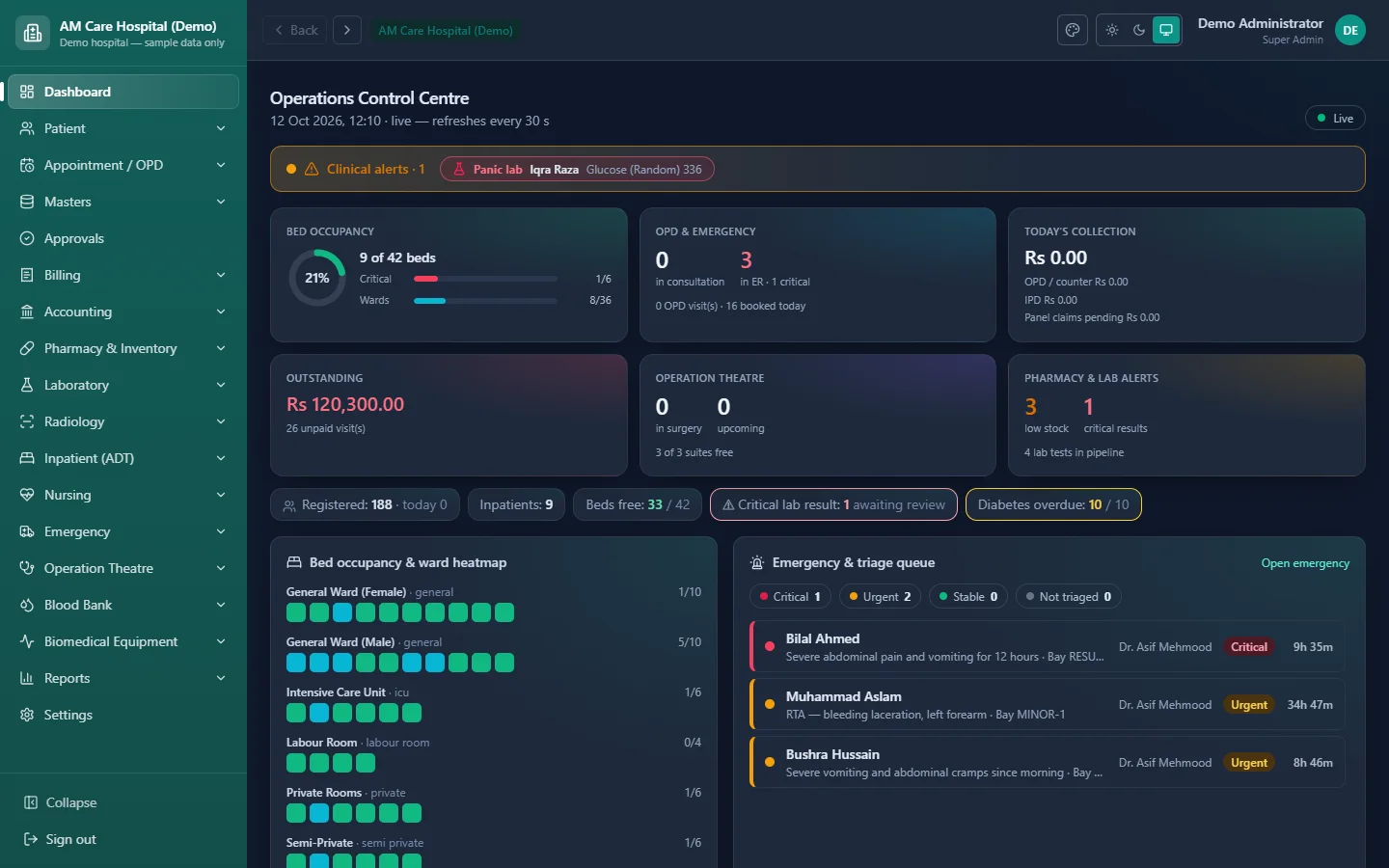Click the Blood Bank drop icon

tap(27, 605)
